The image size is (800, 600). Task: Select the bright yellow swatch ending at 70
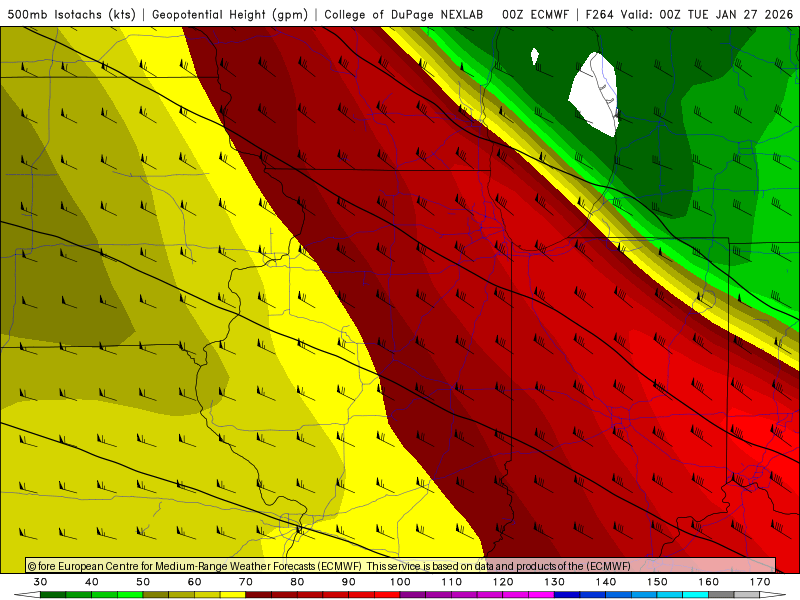click(233, 595)
